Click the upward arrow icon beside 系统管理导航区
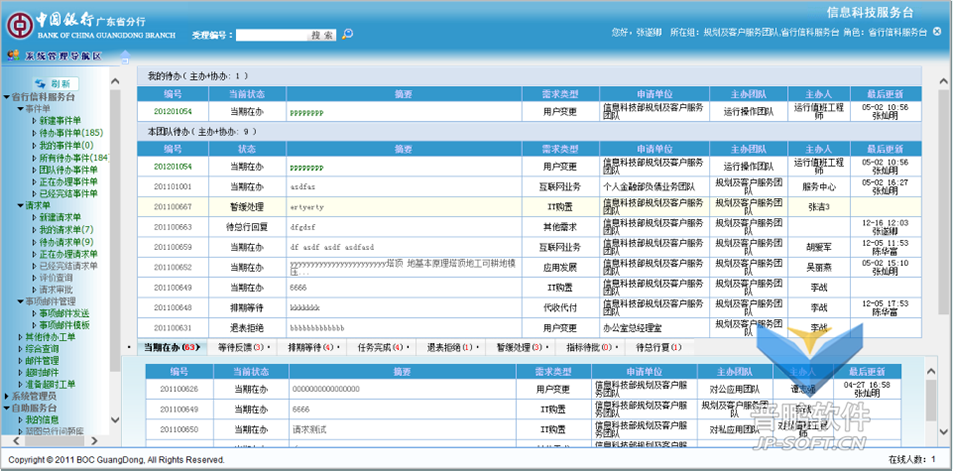 [125, 57]
